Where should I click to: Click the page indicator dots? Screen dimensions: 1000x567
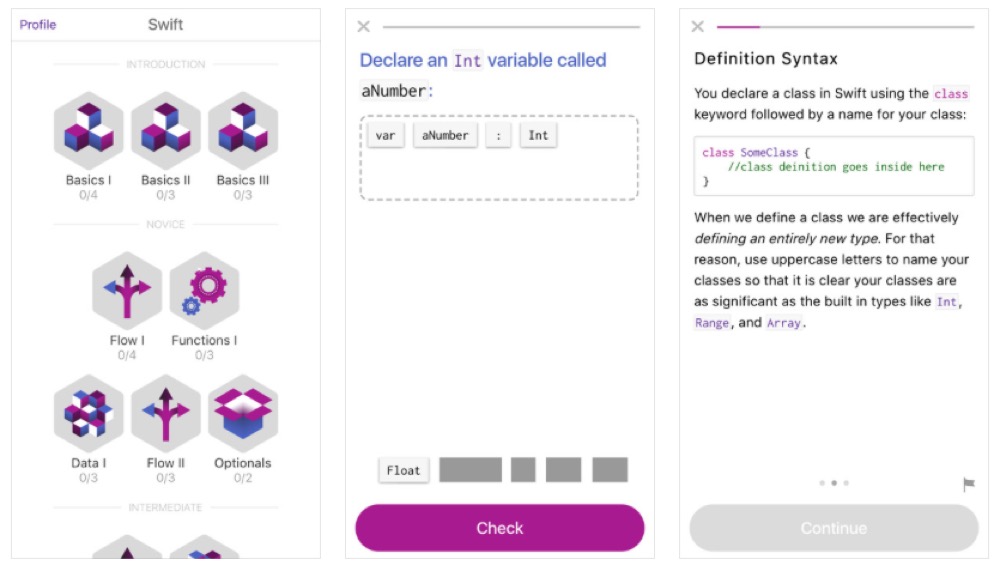(833, 483)
